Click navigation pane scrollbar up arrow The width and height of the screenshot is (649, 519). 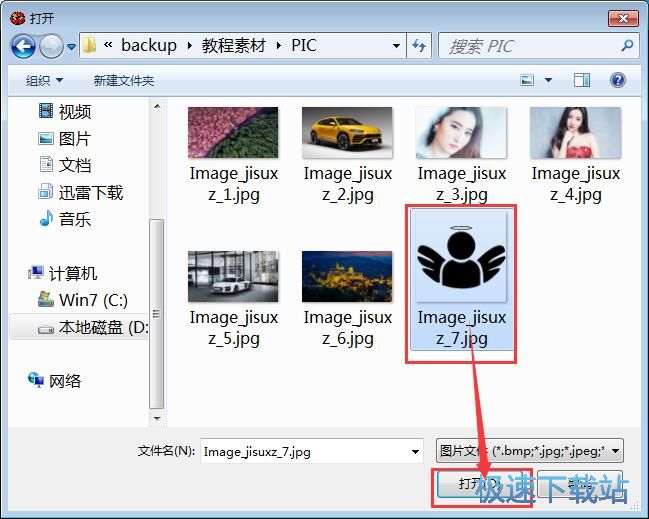(157, 106)
